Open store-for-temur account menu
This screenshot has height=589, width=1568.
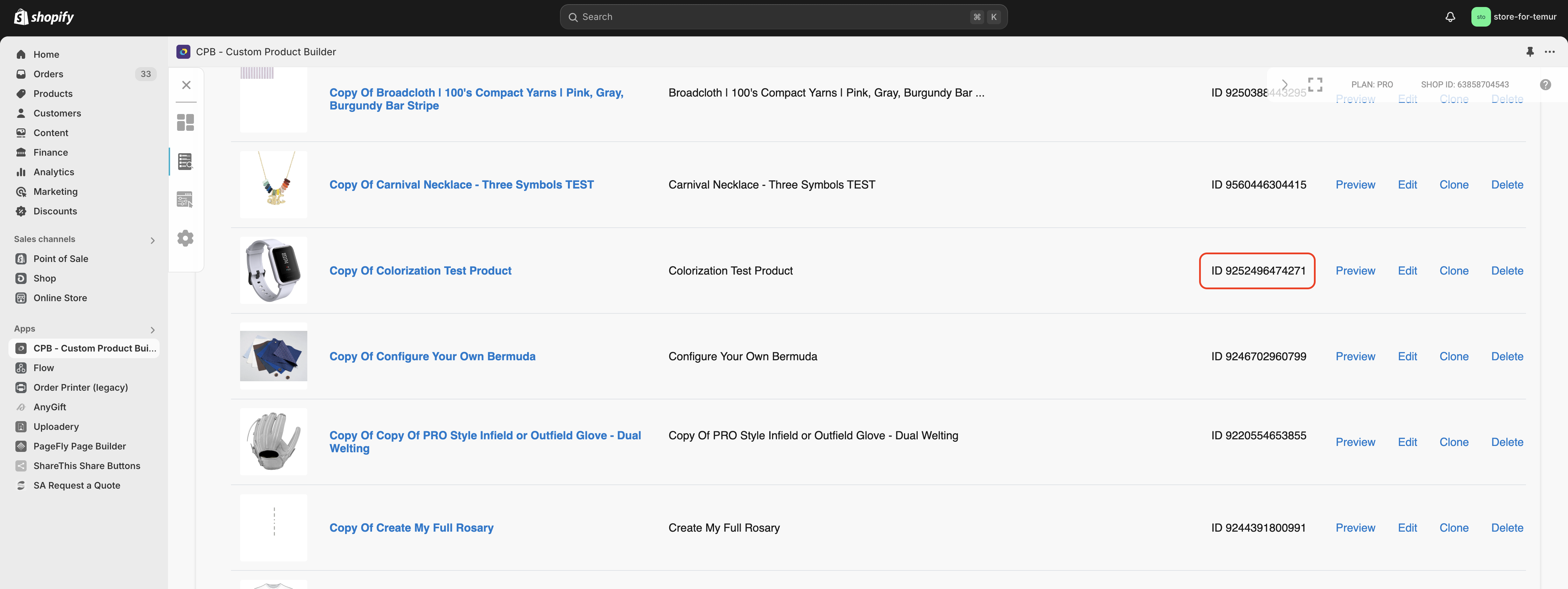(x=1513, y=17)
